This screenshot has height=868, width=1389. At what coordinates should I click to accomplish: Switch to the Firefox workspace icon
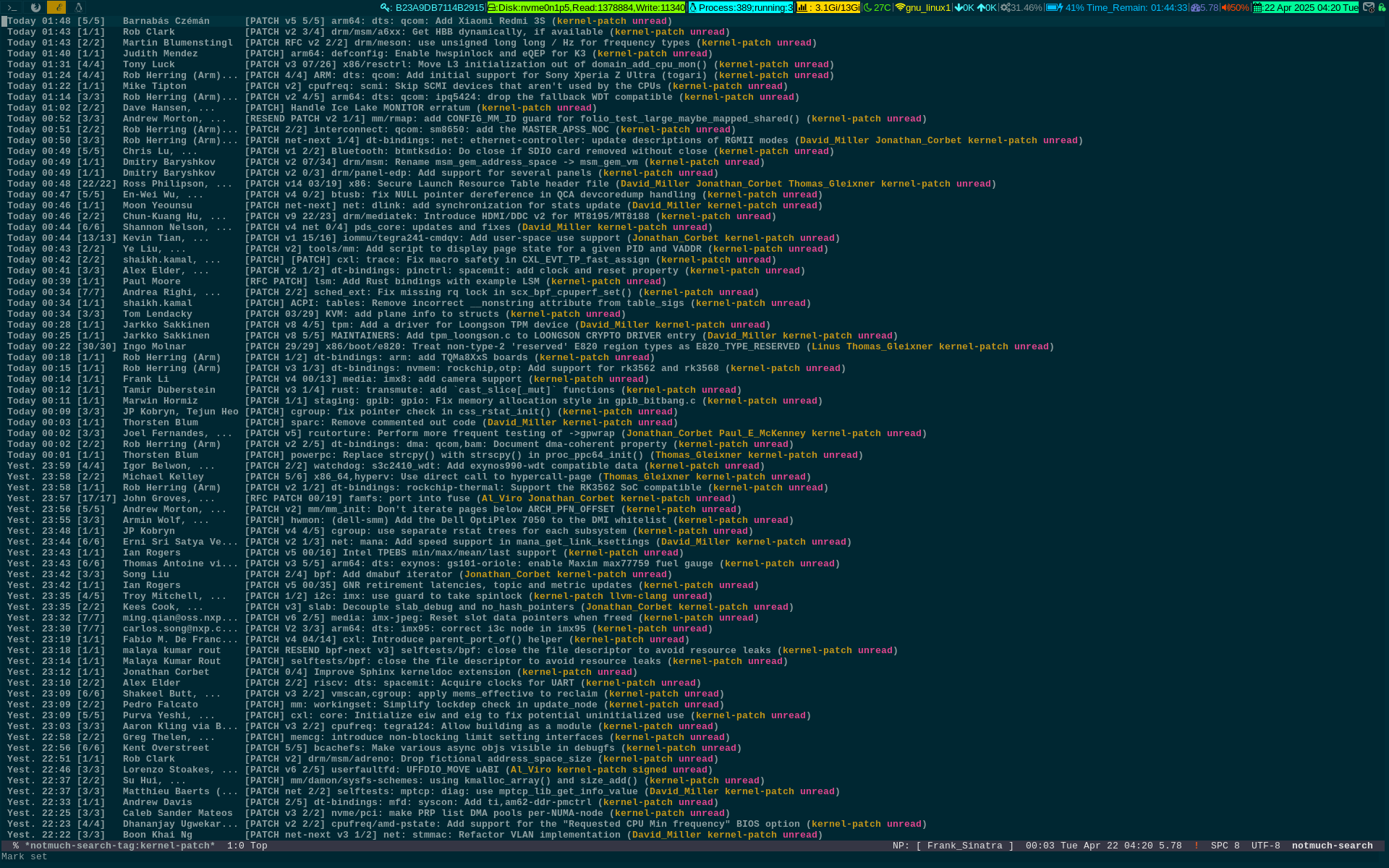[x=35, y=7]
